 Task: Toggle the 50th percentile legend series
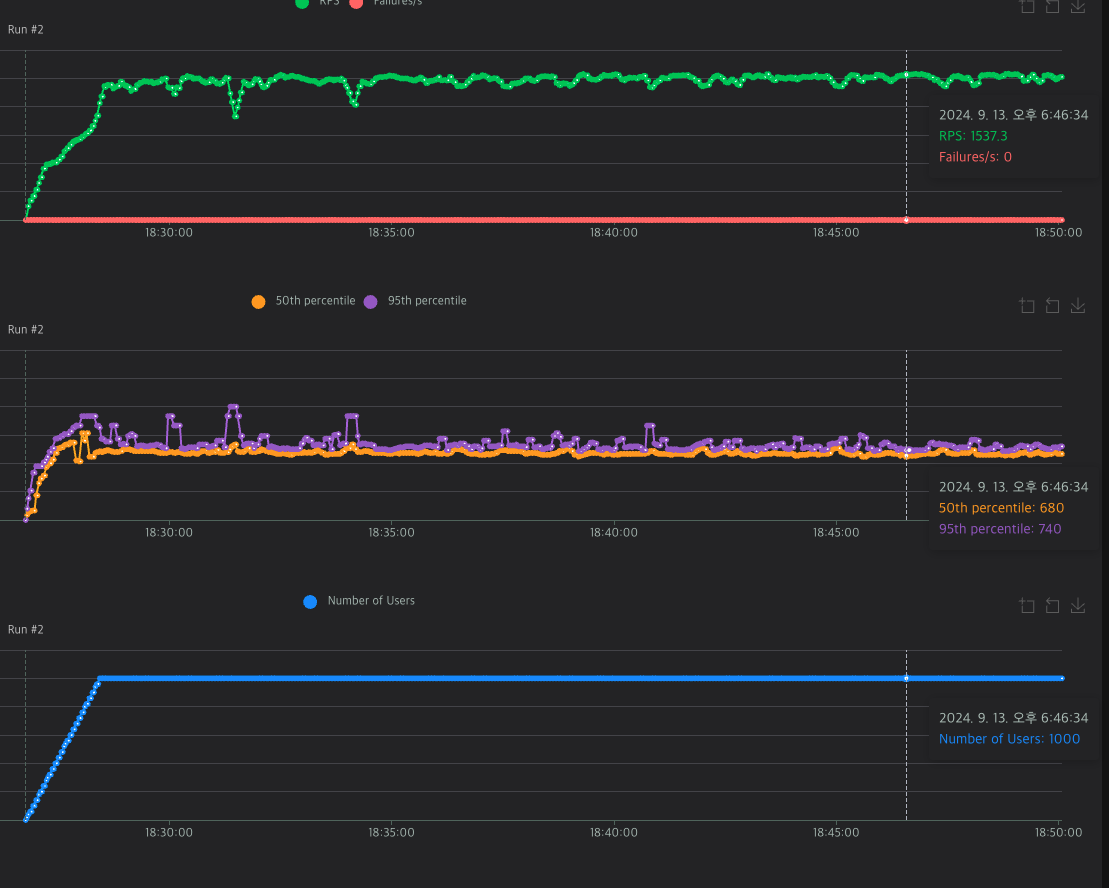(303, 301)
